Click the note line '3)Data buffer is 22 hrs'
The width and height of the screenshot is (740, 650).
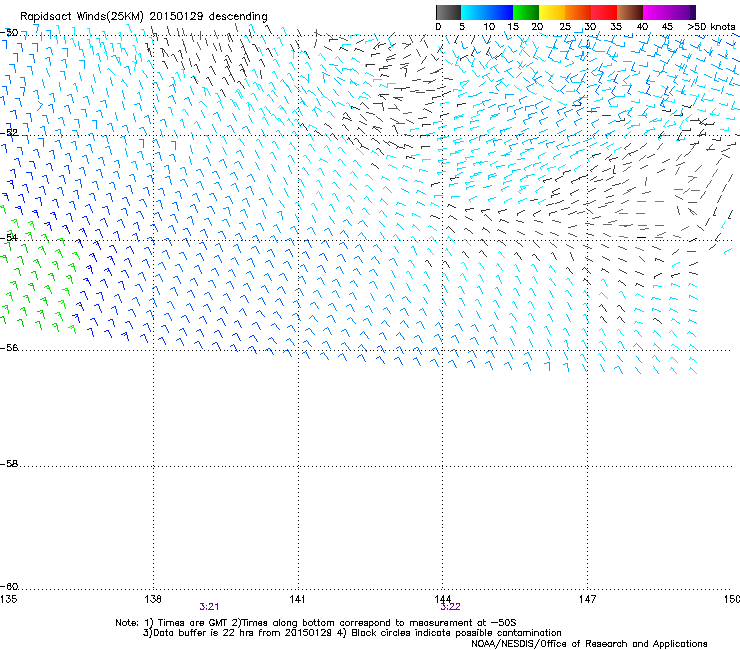352,633
